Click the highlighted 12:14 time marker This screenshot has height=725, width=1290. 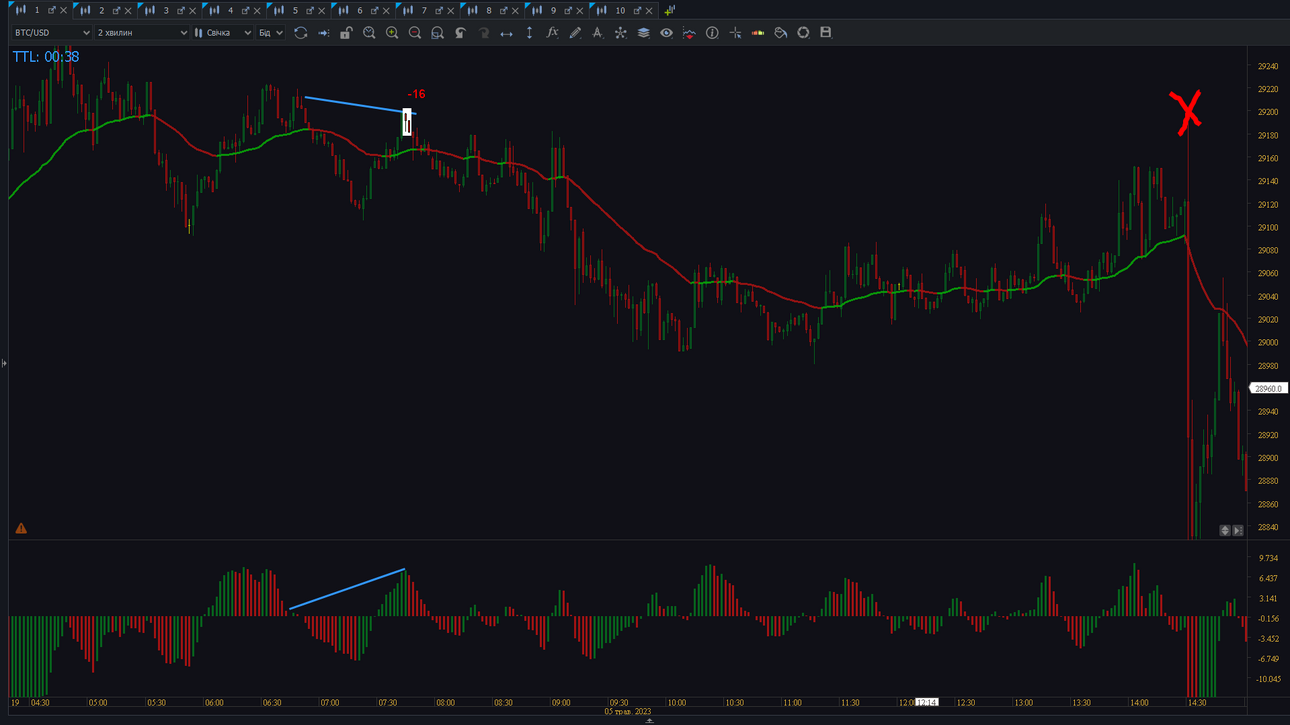927,703
